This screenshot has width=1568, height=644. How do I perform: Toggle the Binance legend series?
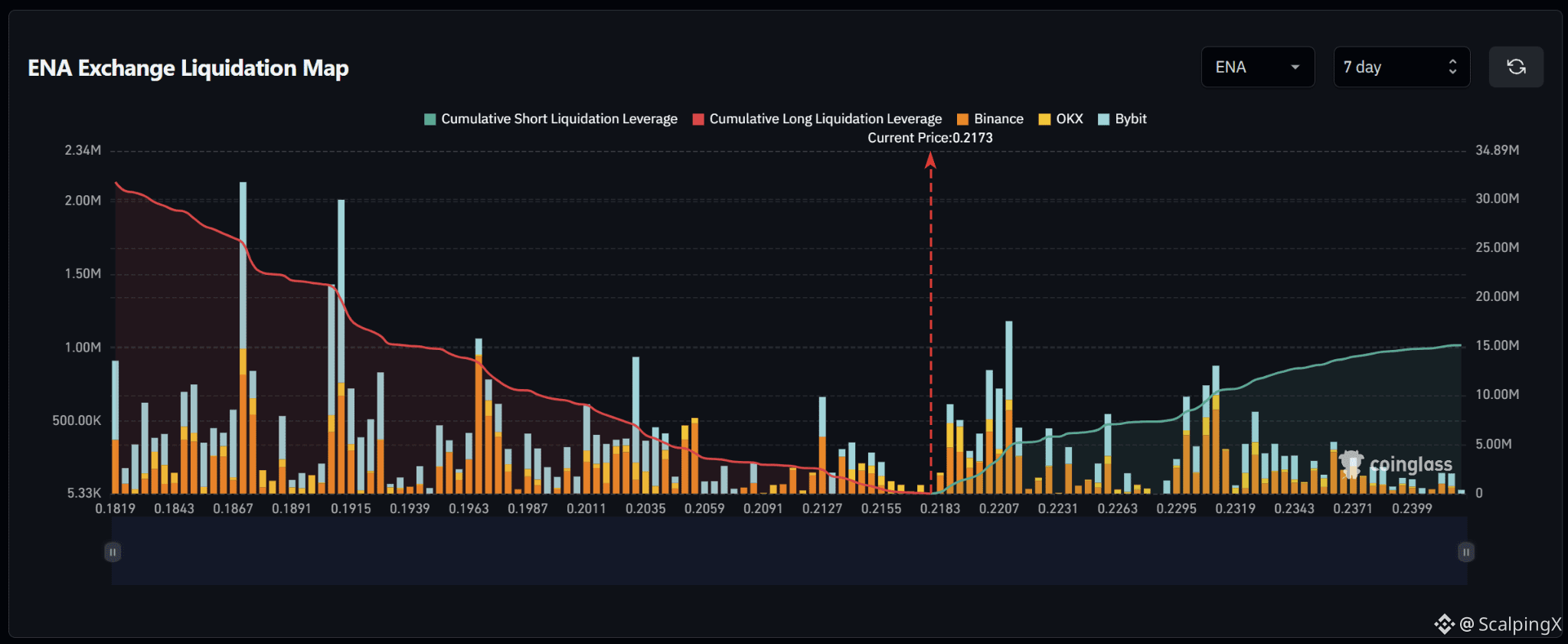[990, 119]
